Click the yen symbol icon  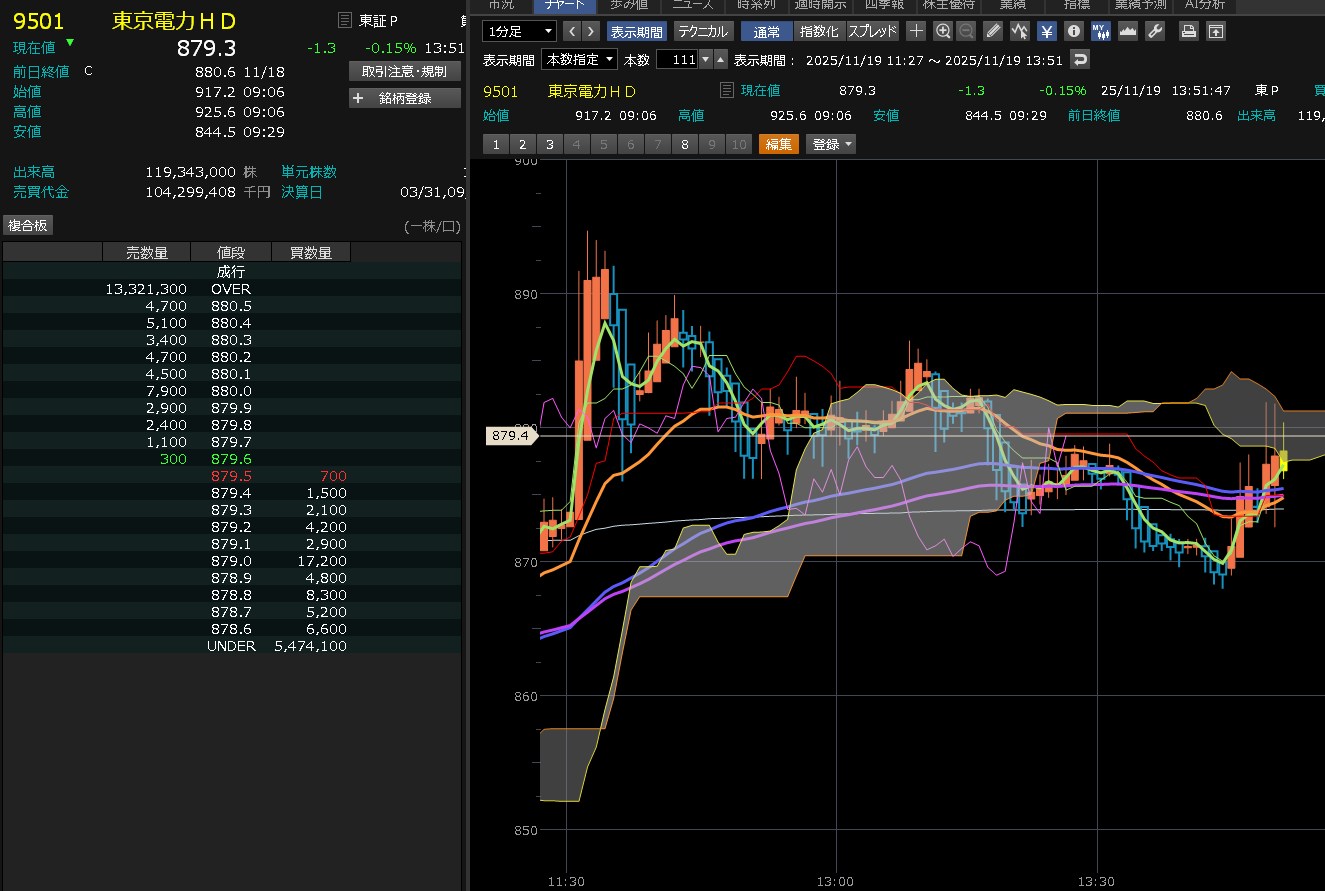tap(1046, 31)
